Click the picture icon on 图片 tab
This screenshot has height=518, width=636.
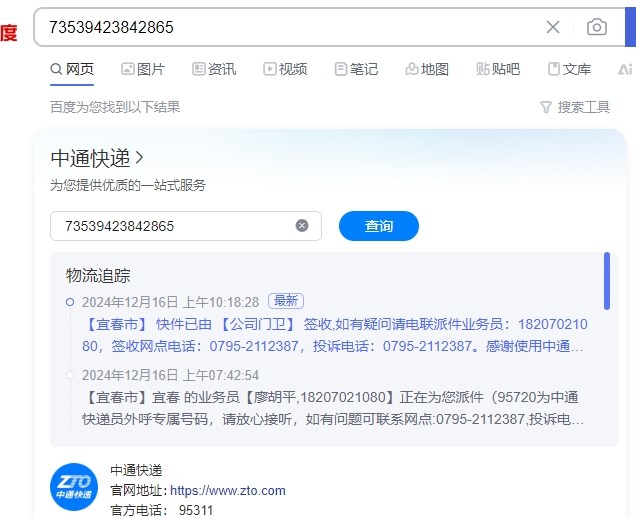click(127, 69)
